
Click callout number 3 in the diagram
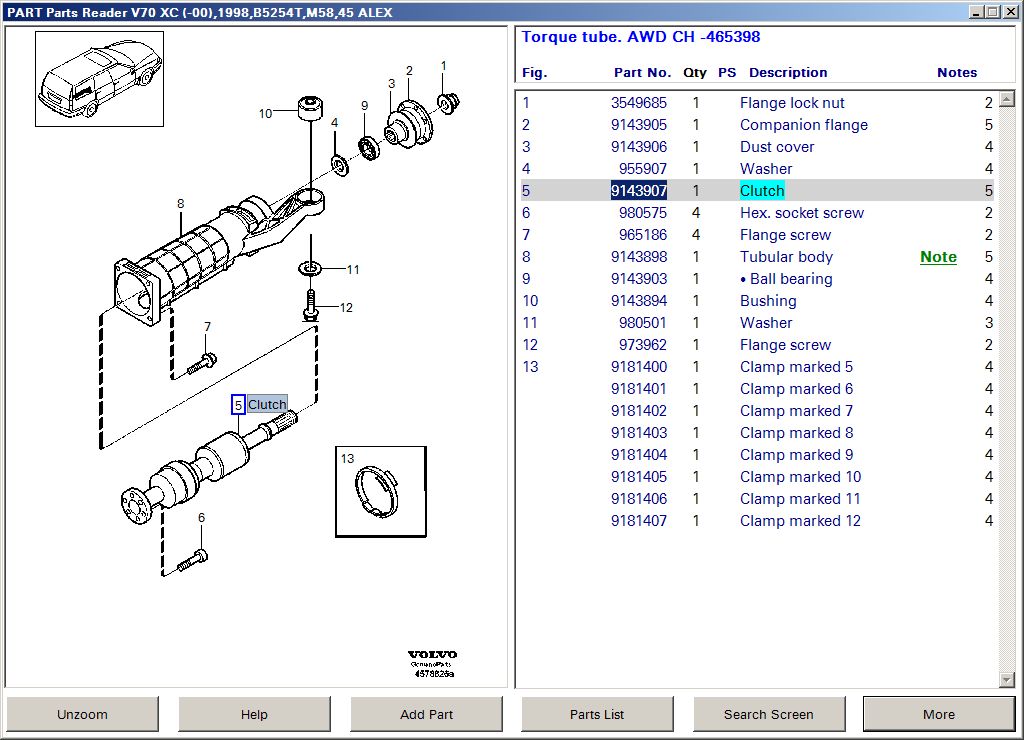pyautogui.click(x=391, y=84)
